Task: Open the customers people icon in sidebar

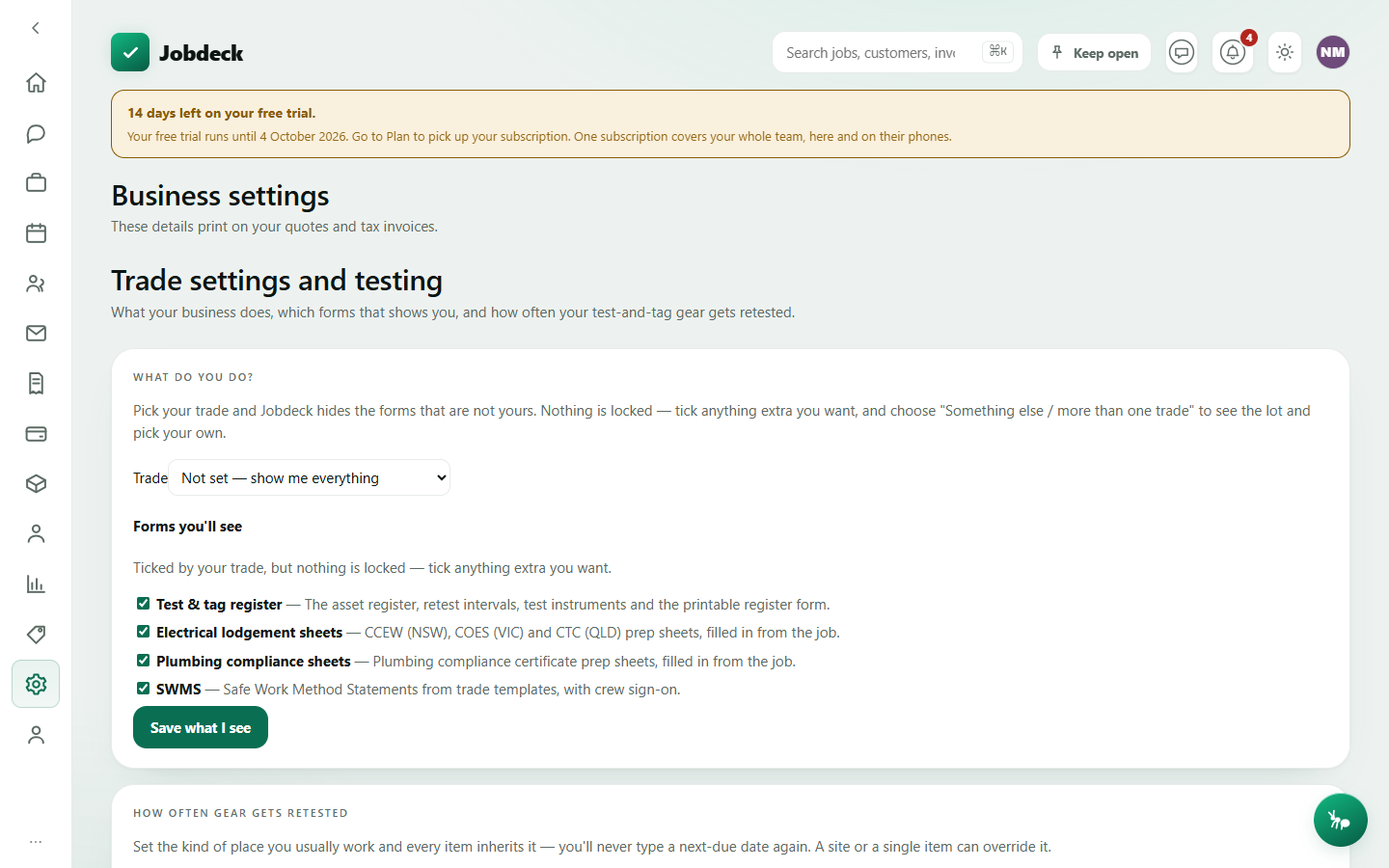Action: click(36, 284)
